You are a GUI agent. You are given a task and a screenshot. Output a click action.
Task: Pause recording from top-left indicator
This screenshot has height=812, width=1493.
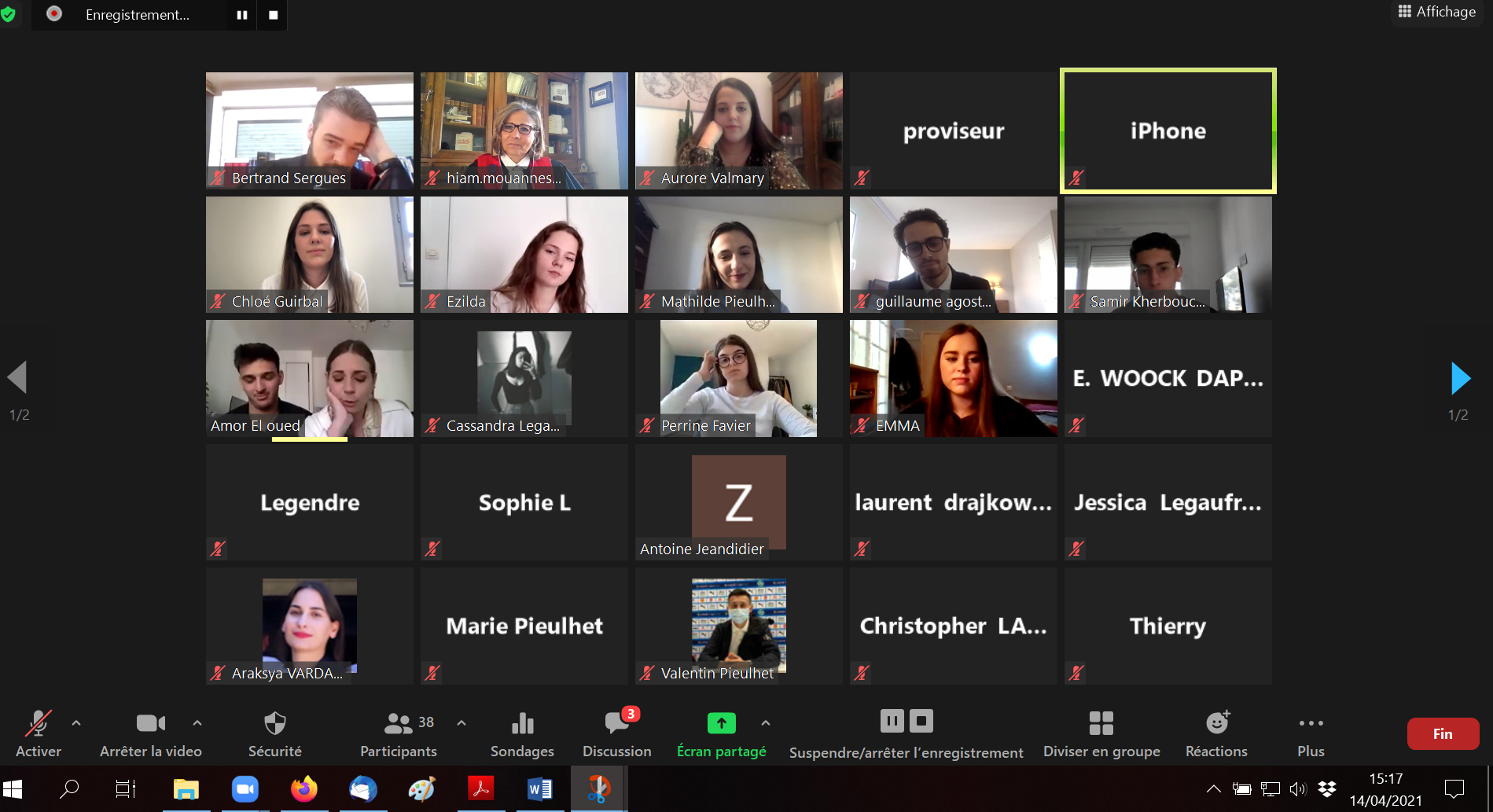coord(242,15)
